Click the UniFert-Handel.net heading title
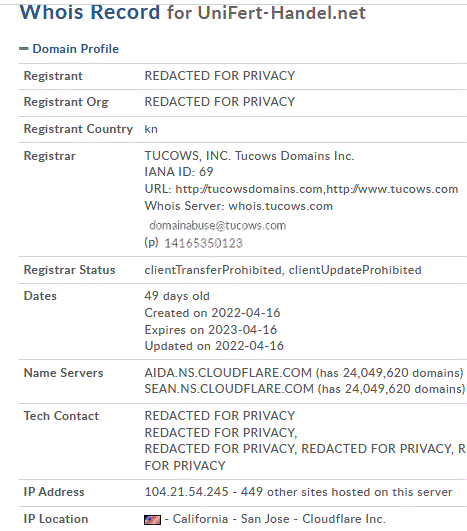 click(282, 13)
